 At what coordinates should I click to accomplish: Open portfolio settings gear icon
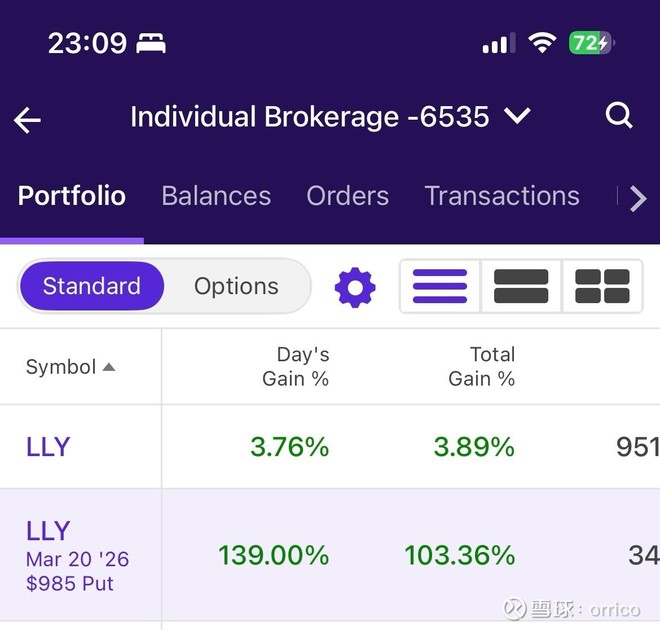[x=355, y=287]
